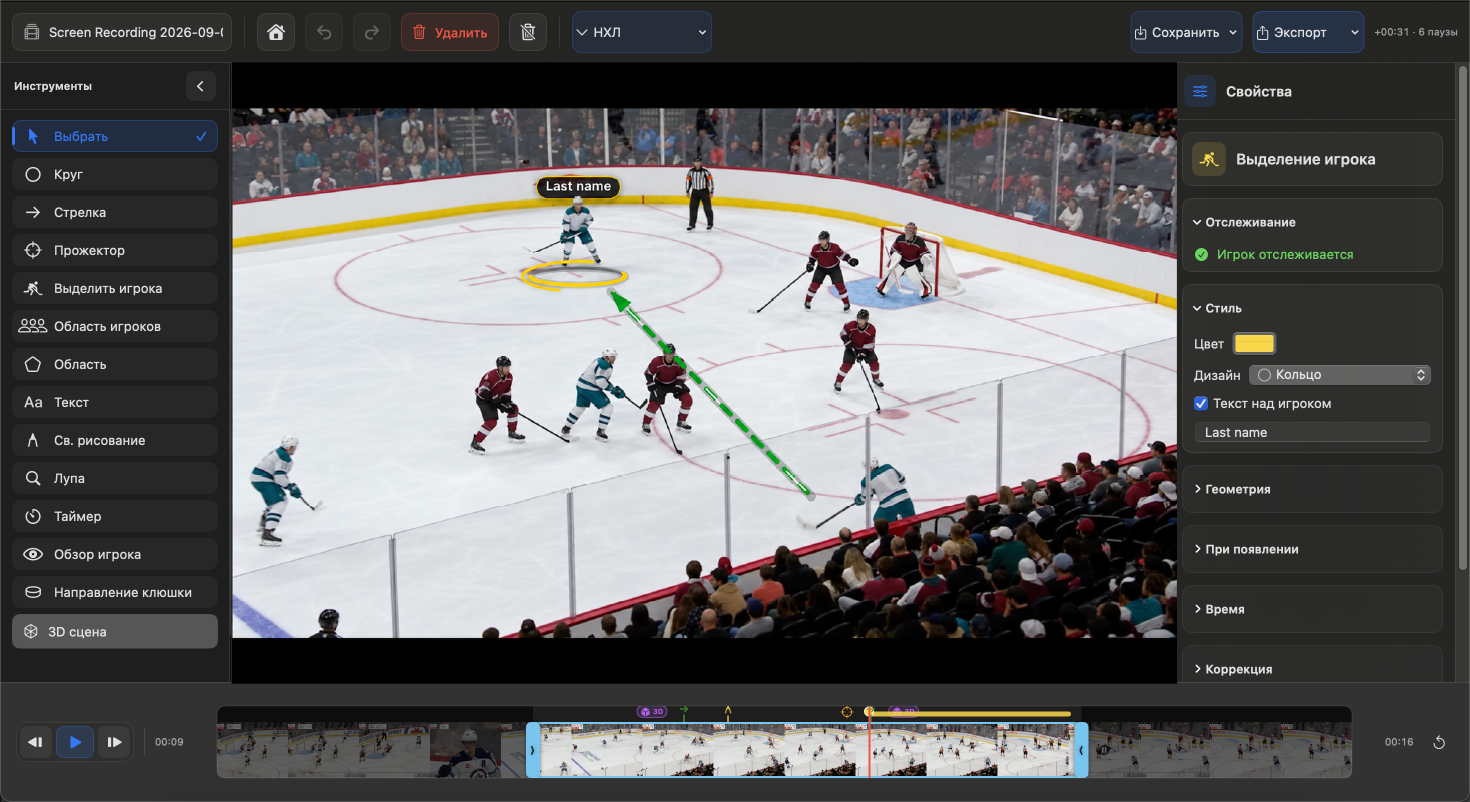Collapse the Инструменты tools panel

point(200,86)
